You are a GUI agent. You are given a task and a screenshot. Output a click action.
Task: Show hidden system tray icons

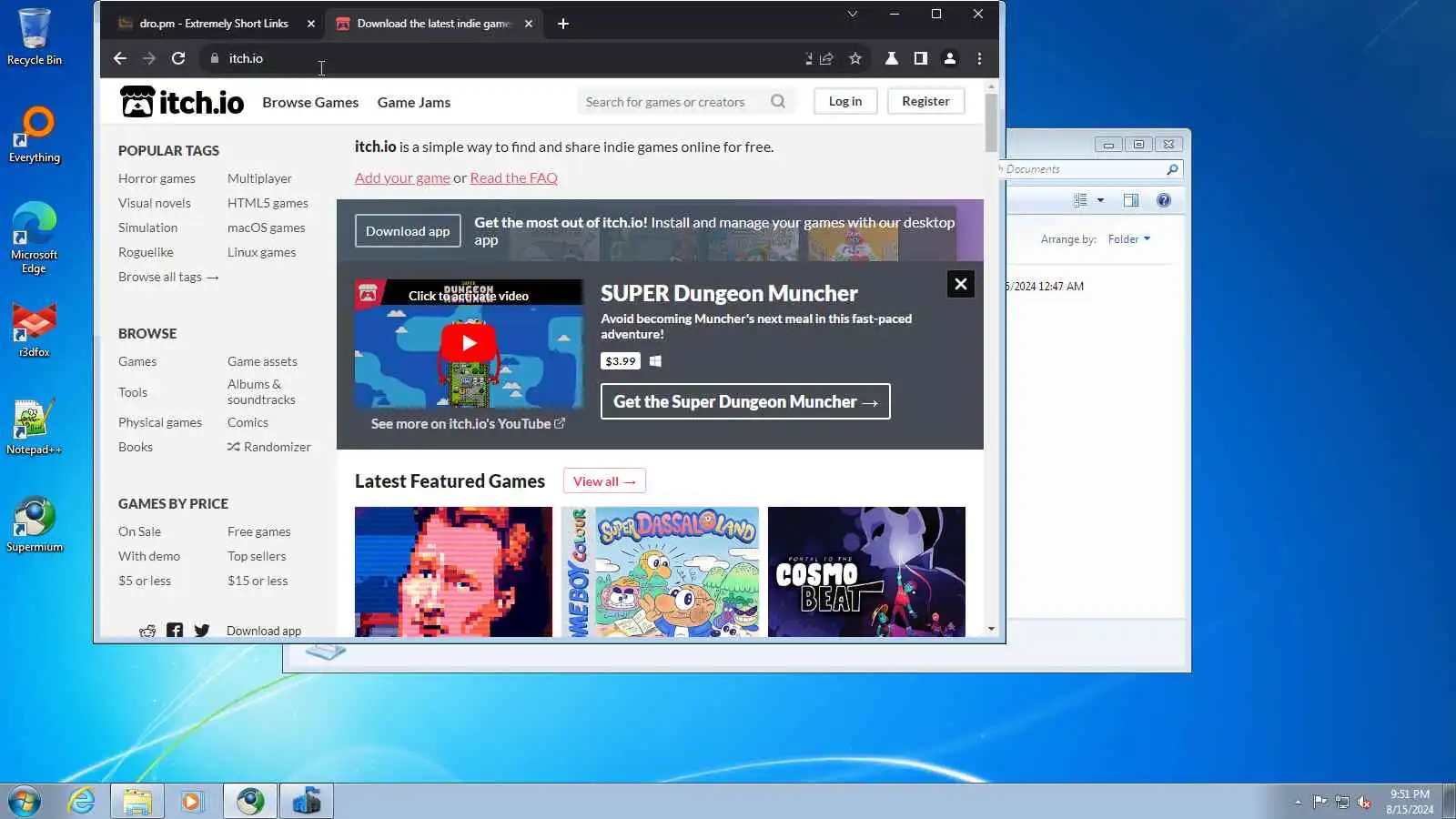(1298, 802)
